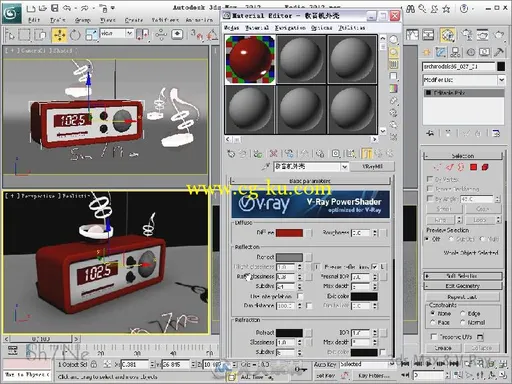Select the Rotate tool in main toolbar

[75, 35]
